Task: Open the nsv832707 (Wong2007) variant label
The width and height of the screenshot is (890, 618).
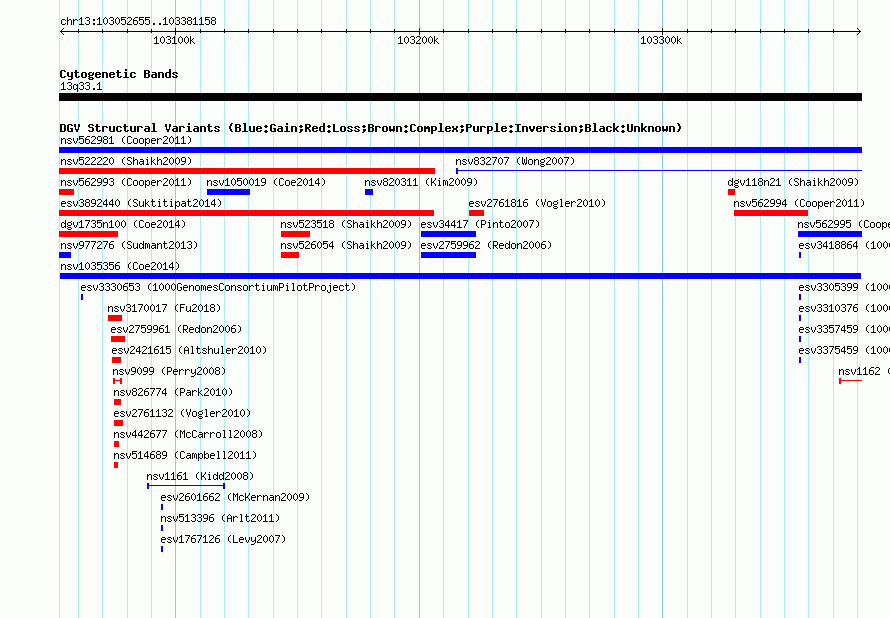Action: [515, 161]
